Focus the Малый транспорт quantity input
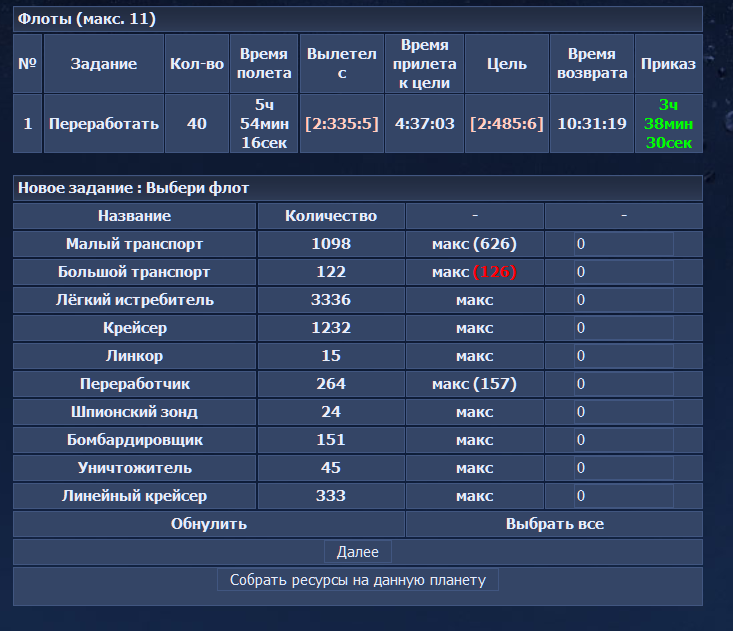This screenshot has height=631, width=733. point(623,244)
